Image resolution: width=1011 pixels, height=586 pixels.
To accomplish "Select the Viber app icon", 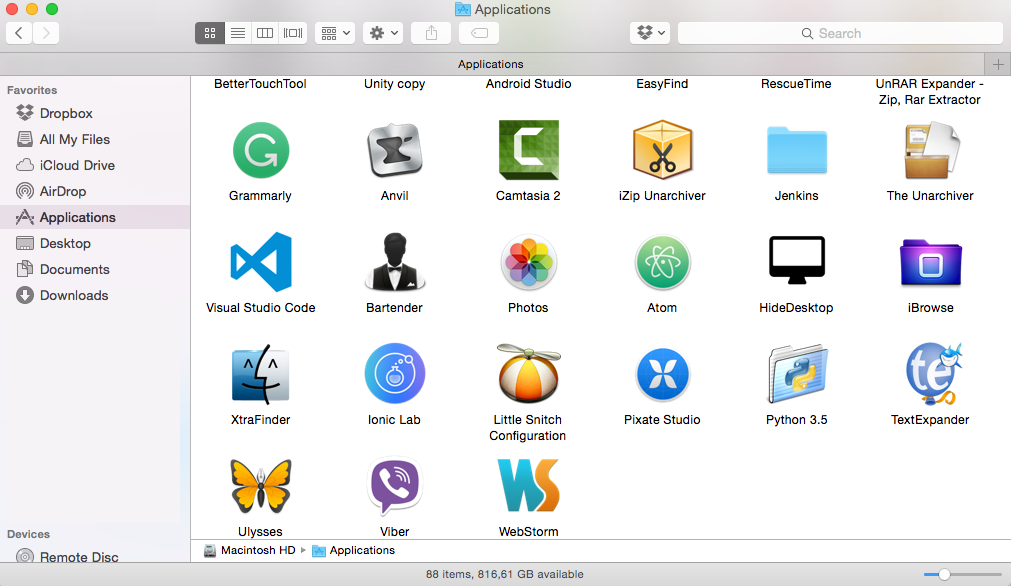I will (x=395, y=486).
